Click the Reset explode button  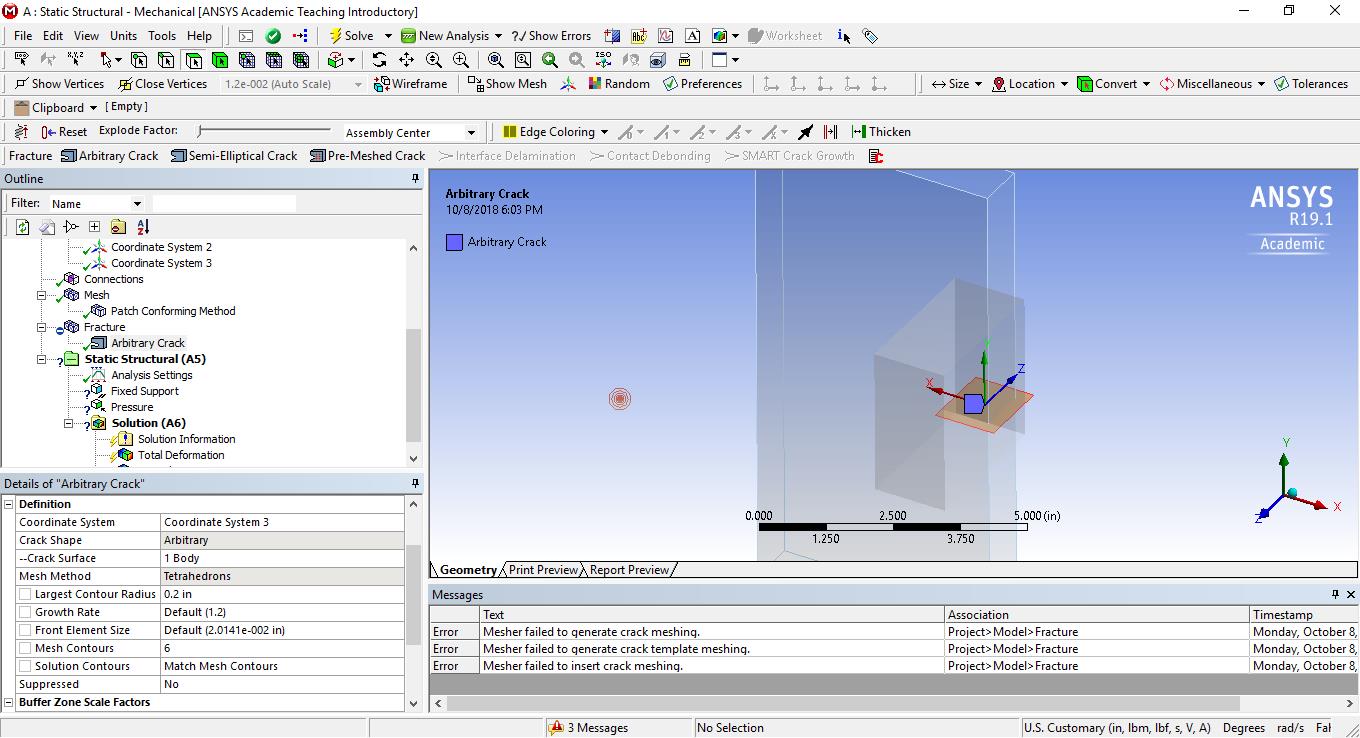[x=64, y=132]
